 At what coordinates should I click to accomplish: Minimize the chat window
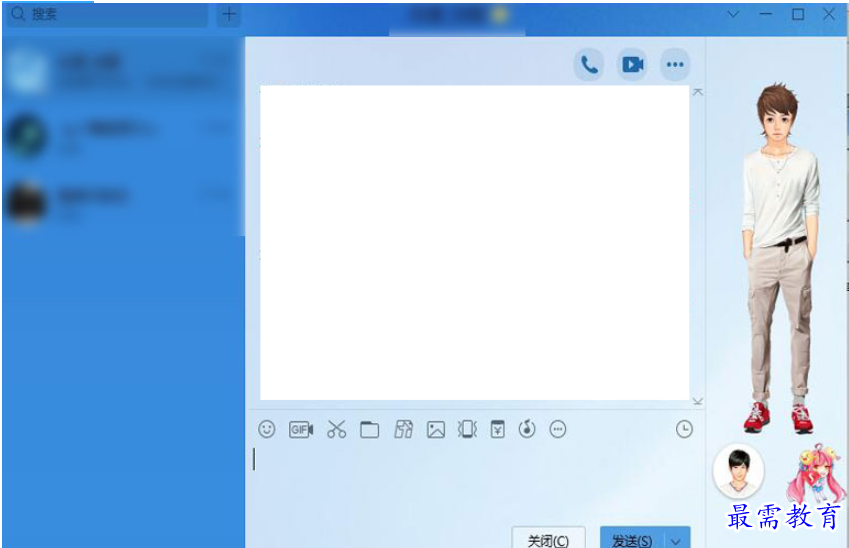tap(766, 14)
